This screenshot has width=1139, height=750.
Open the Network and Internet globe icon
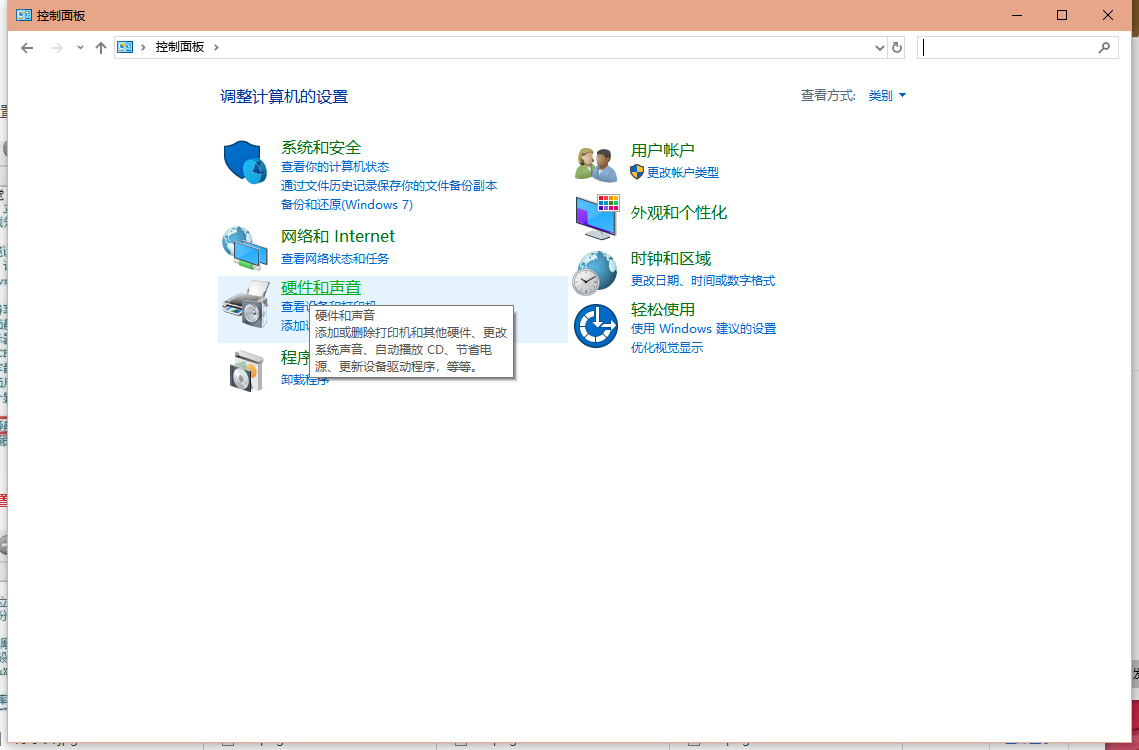click(244, 248)
